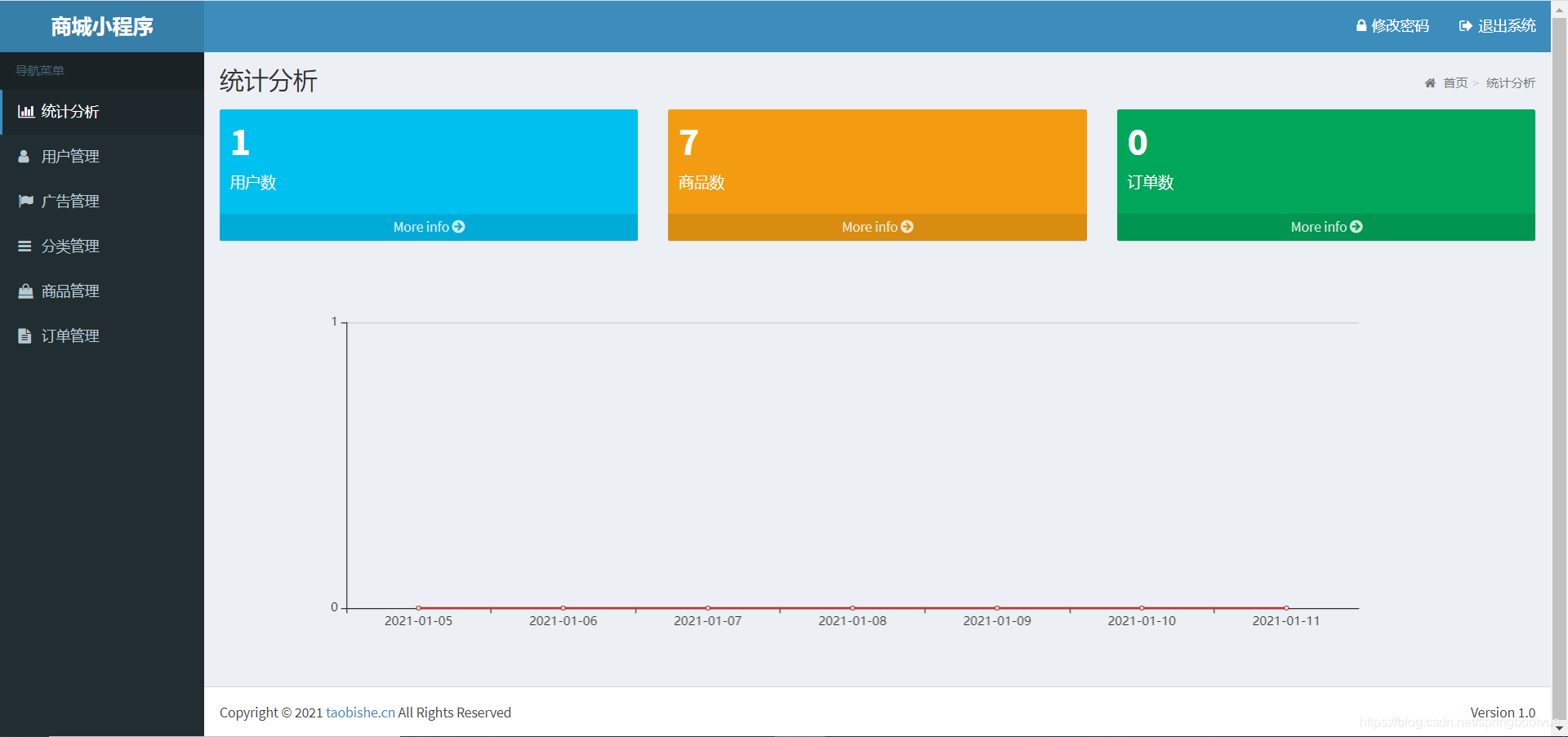This screenshot has width=1568, height=737.
Task: Click the 商城小程序 logo title
Action: point(102,26)
